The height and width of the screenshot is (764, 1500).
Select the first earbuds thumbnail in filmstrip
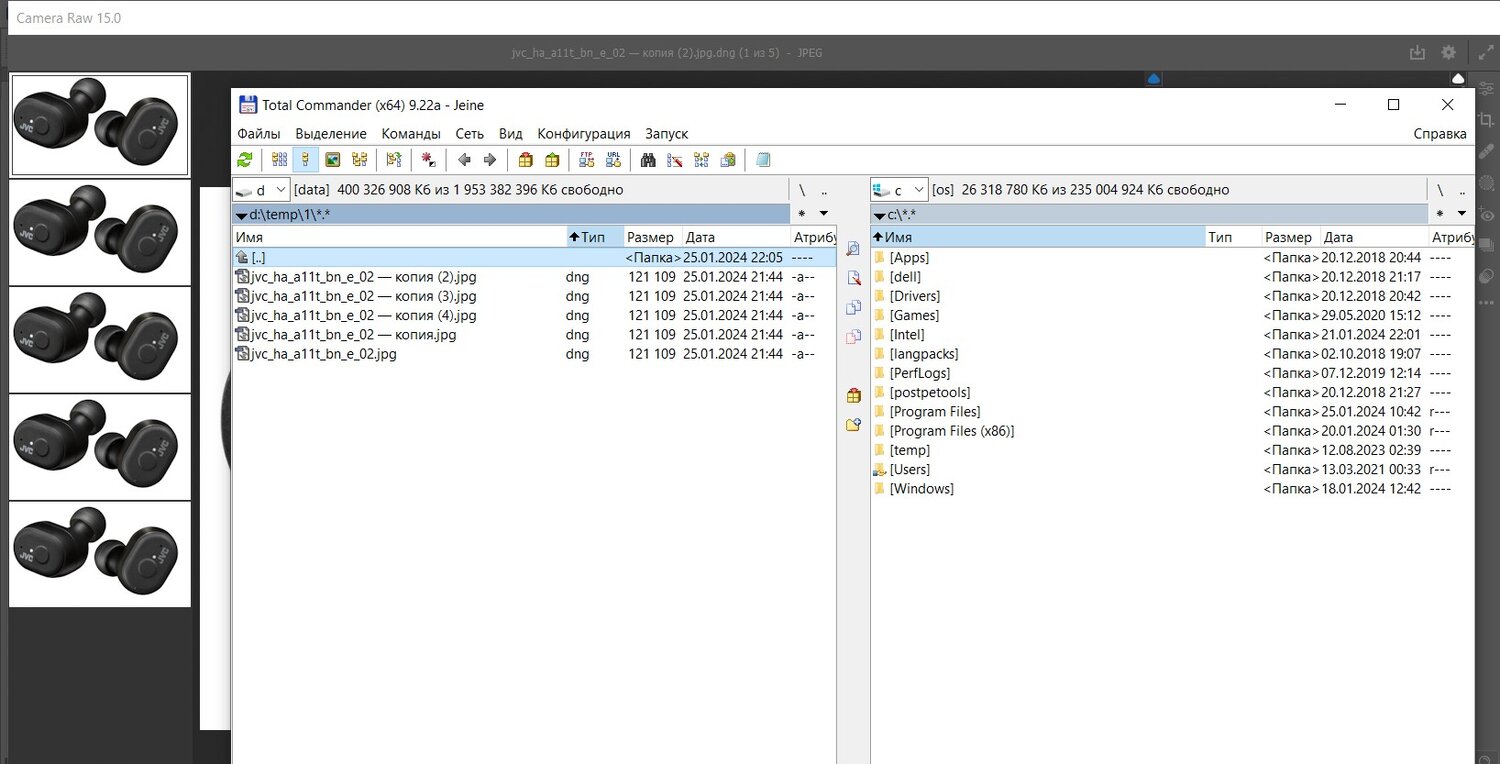point(100,125)
